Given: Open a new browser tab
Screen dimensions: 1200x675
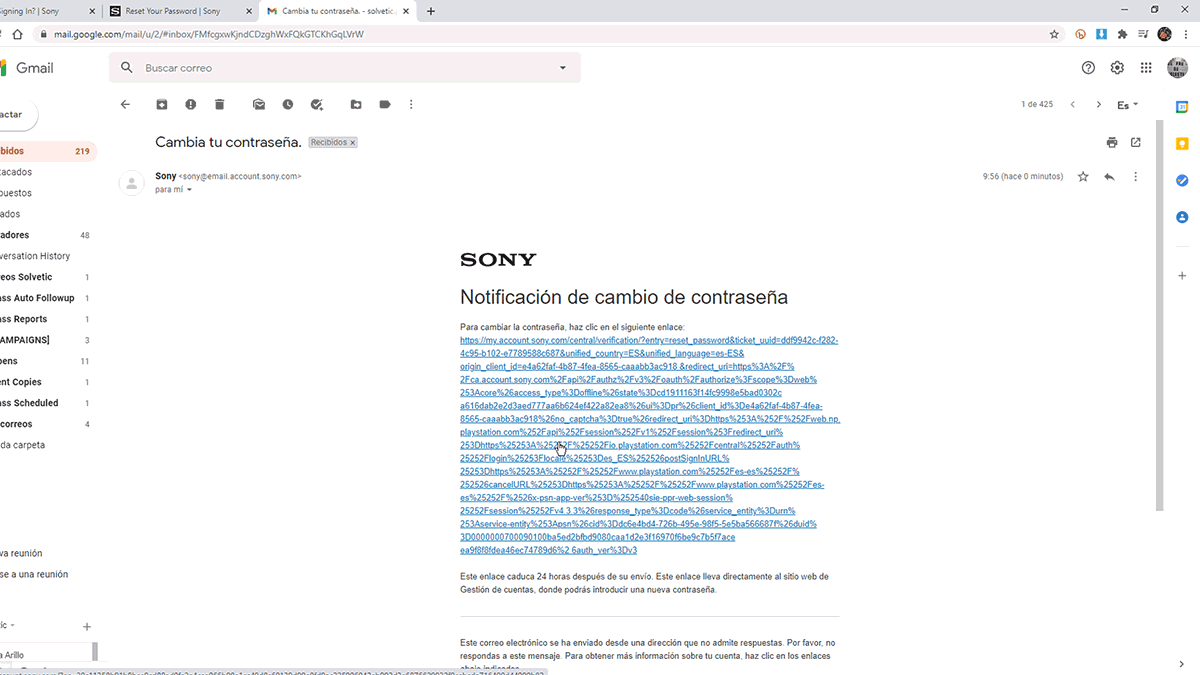Looking at the screenshot, I should (x=431, y=11).
